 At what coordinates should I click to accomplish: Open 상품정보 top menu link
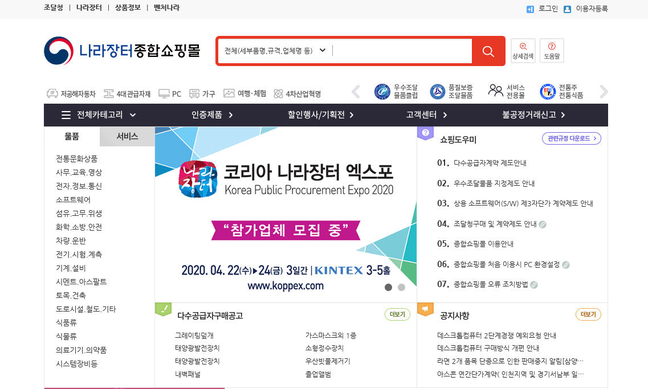click(x=128, y=8)
